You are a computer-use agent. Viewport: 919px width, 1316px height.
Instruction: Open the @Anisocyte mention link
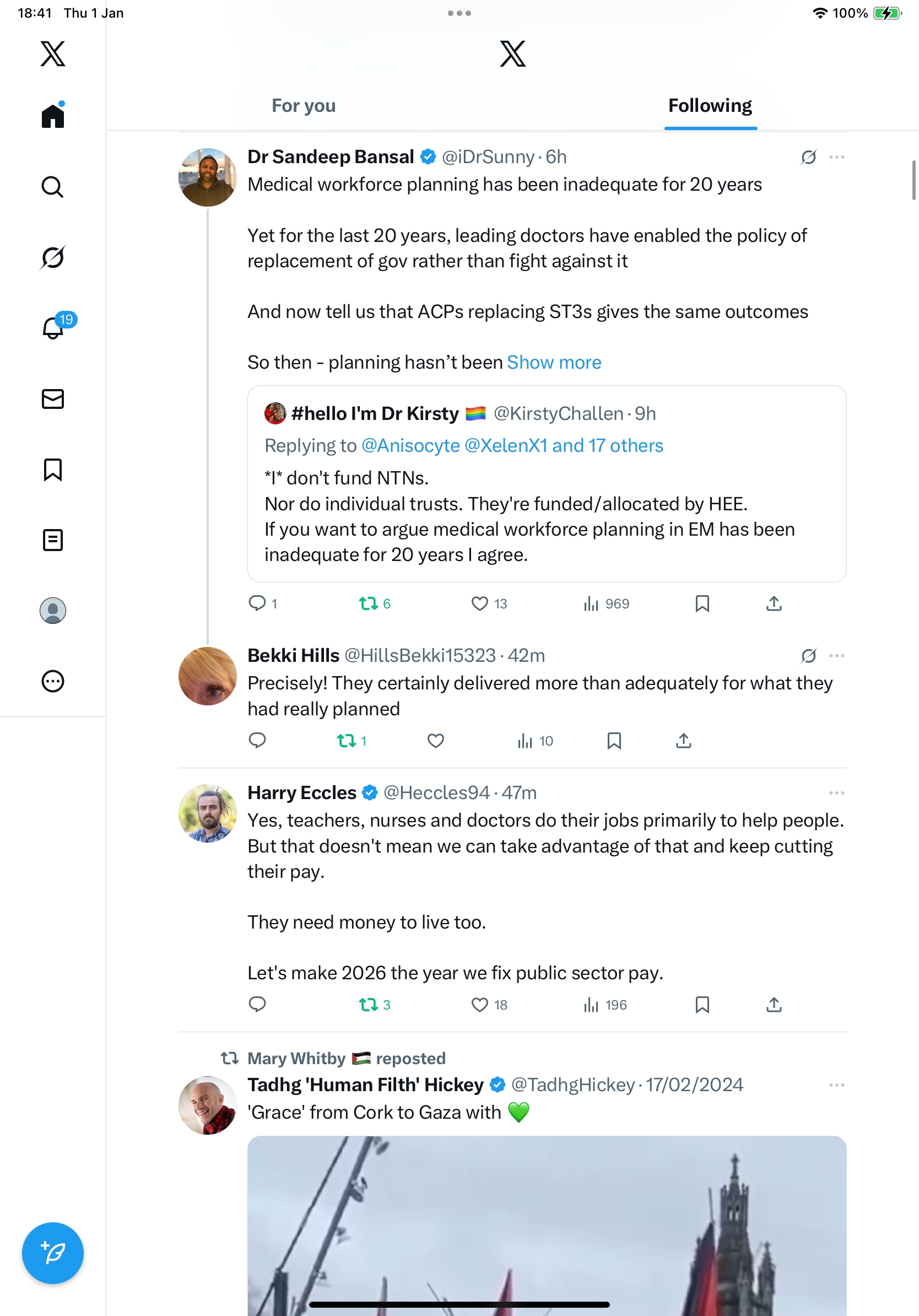coord(410,446)
